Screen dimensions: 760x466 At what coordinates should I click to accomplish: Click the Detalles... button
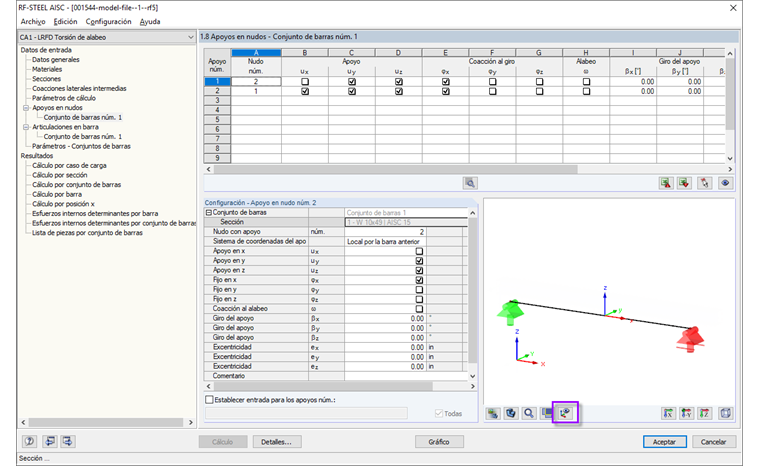(277, 442)
